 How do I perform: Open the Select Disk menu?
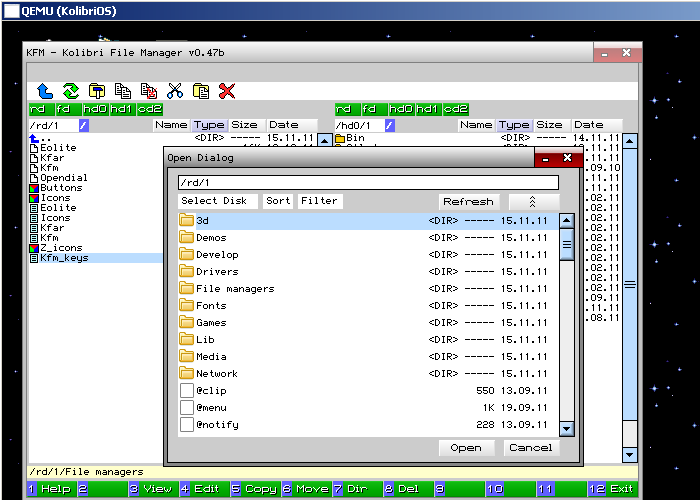click(x=213, y=201)
